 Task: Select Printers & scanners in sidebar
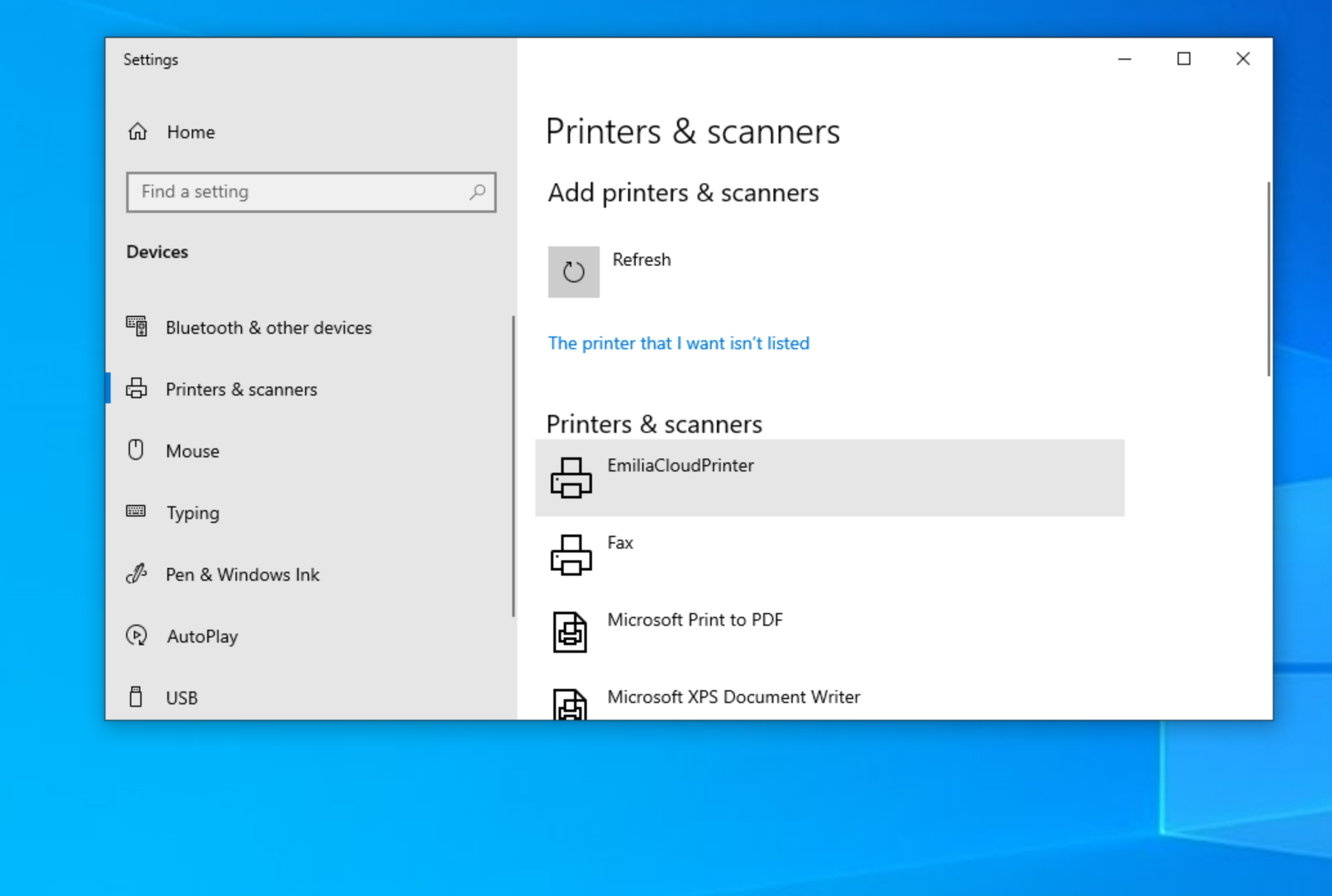coord(241,389)
